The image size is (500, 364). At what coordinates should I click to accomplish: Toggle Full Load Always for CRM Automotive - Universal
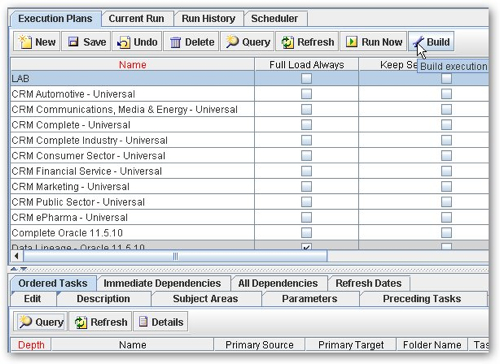tap(306, 94)
